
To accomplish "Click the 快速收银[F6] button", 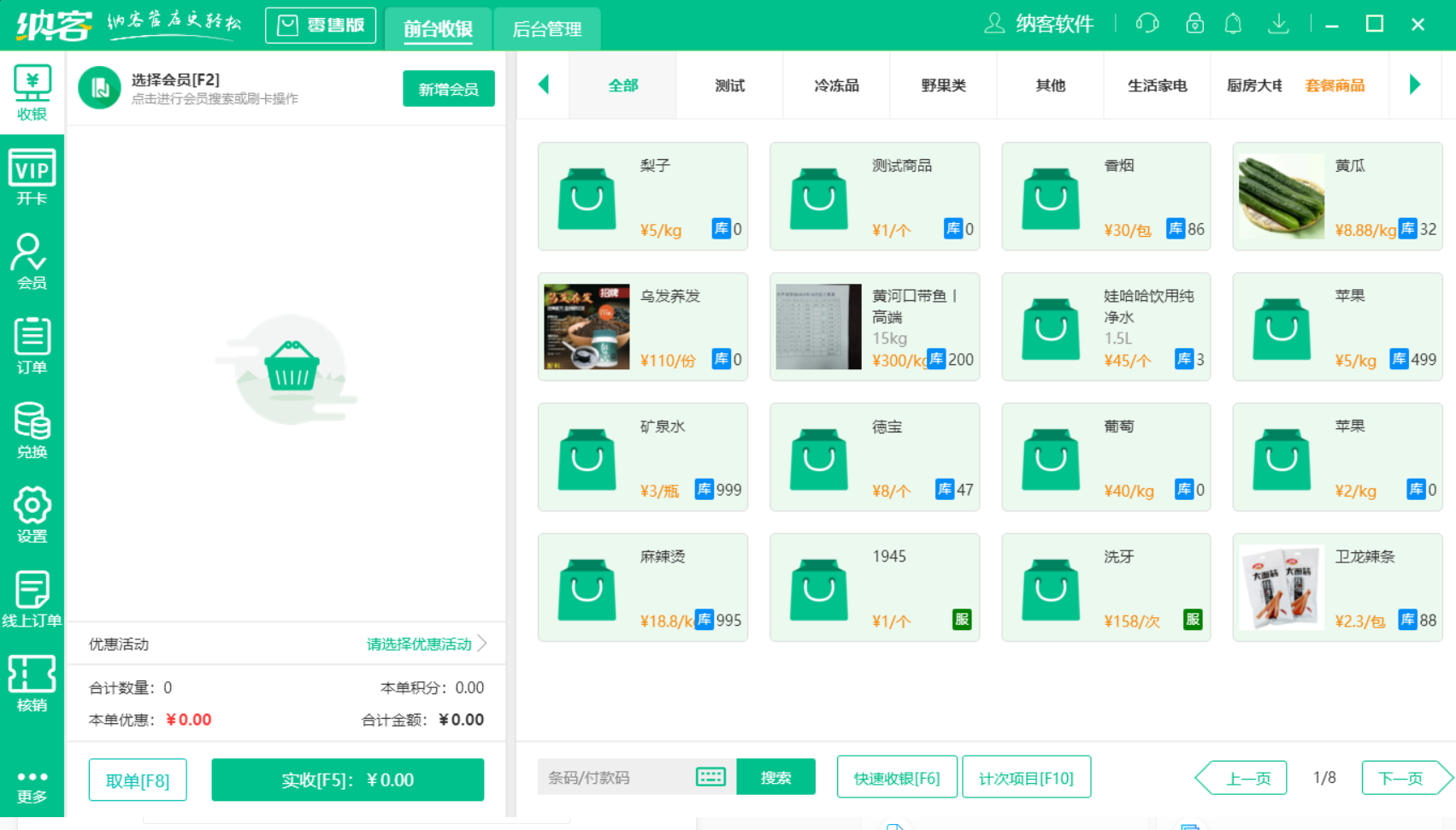I will pyautogui.click(x=897, y=777).
